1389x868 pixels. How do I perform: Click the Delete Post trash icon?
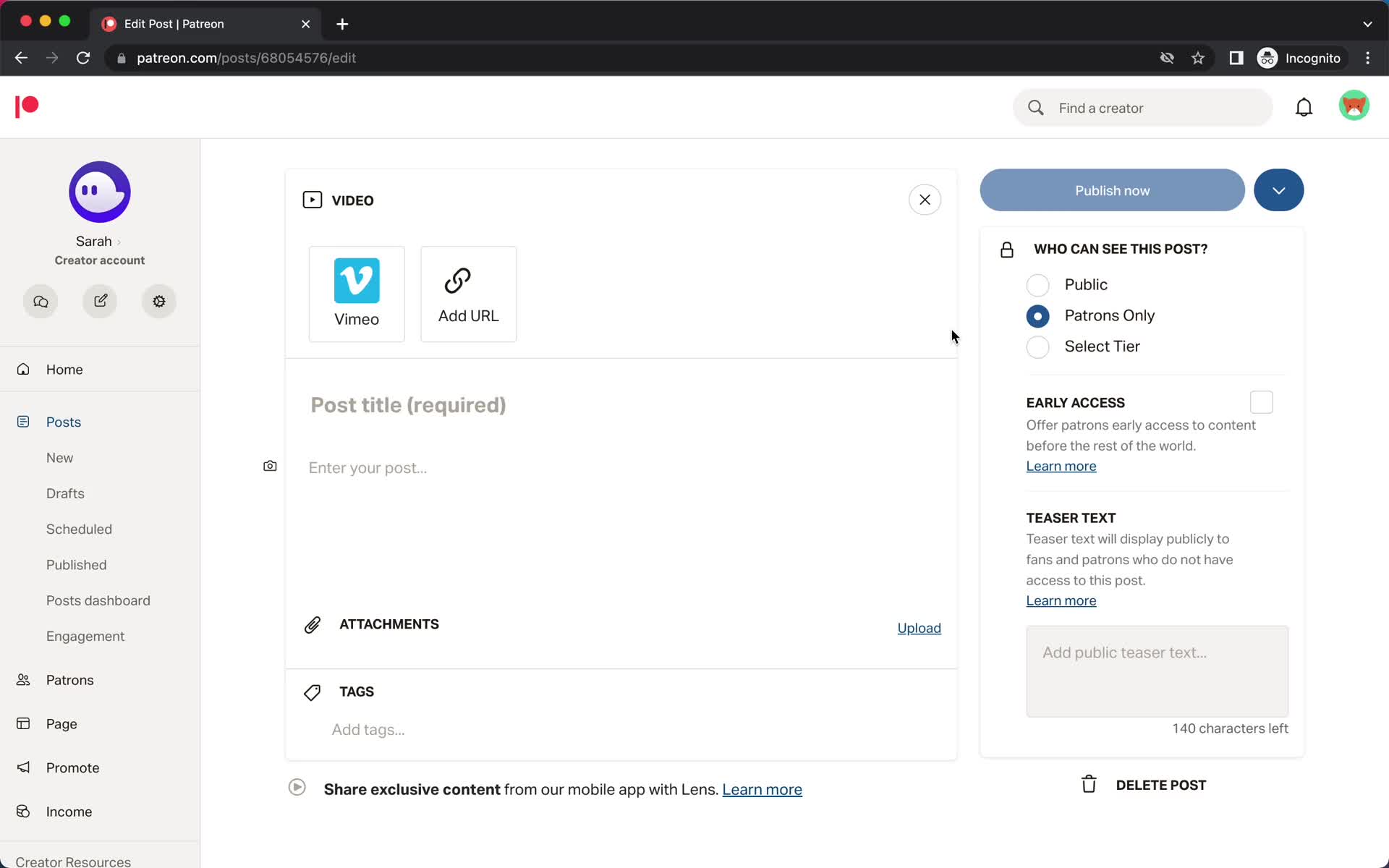click(1089, 784)
